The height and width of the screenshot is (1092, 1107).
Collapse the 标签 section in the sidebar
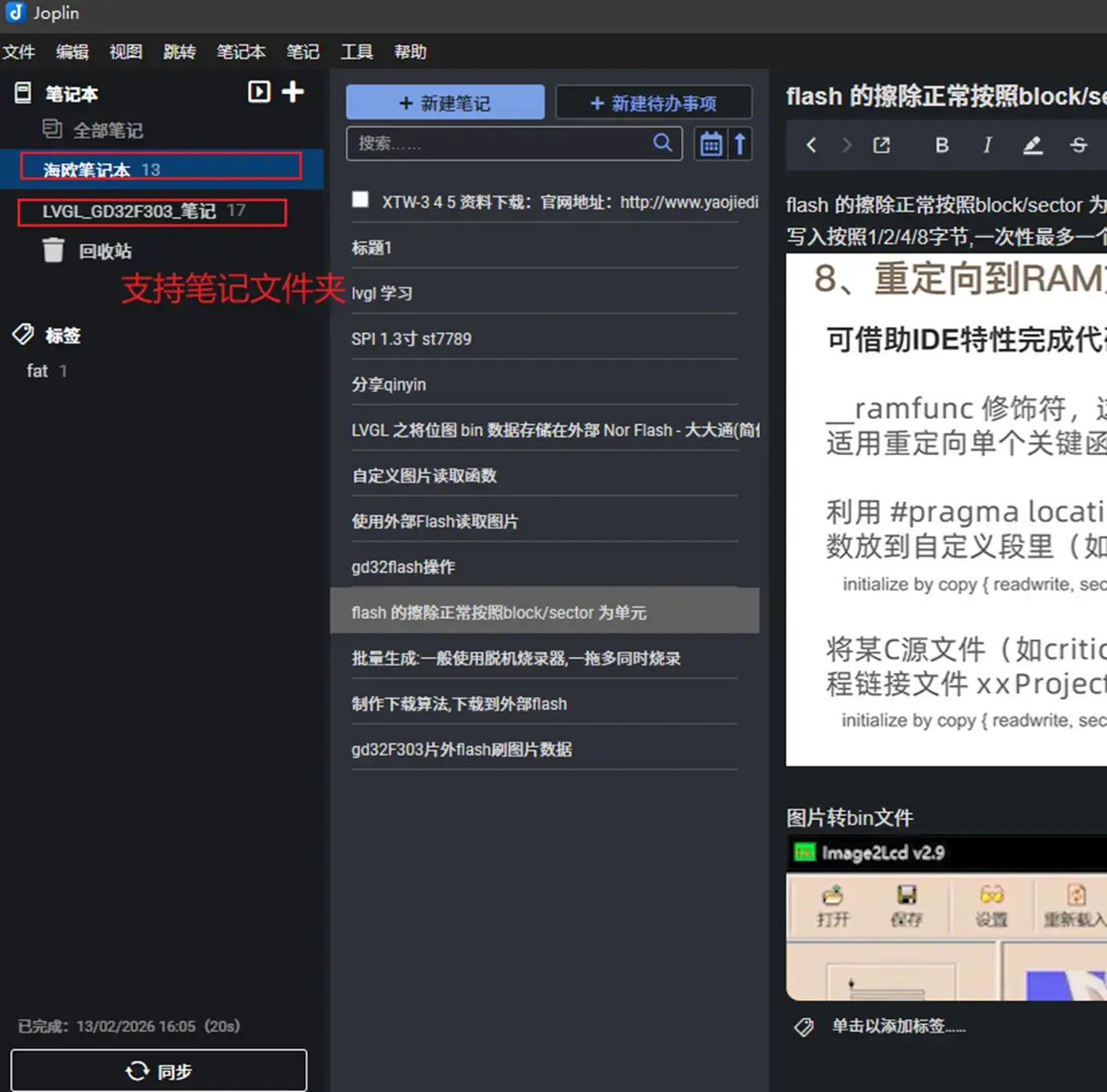click(x=63, y=335)
